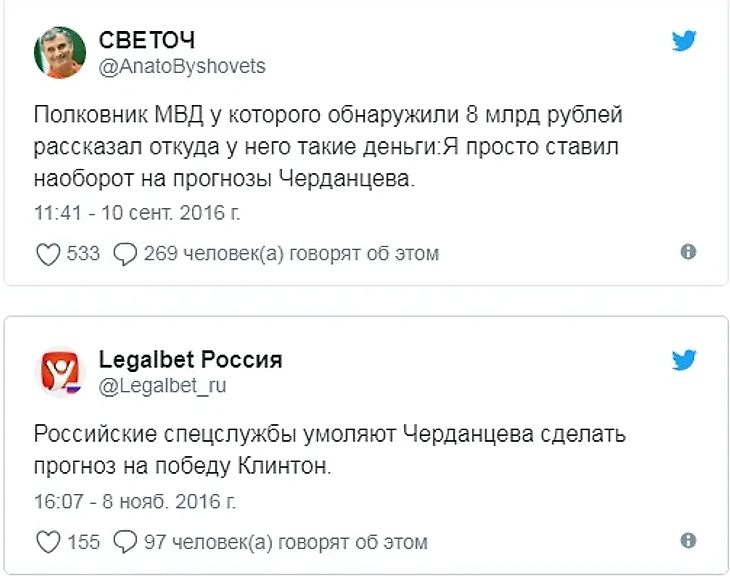730x578 pixels.
Task: Open the 11:41 - 10 сент. 2016 г. timestamp
Action: tap(138, 212)
